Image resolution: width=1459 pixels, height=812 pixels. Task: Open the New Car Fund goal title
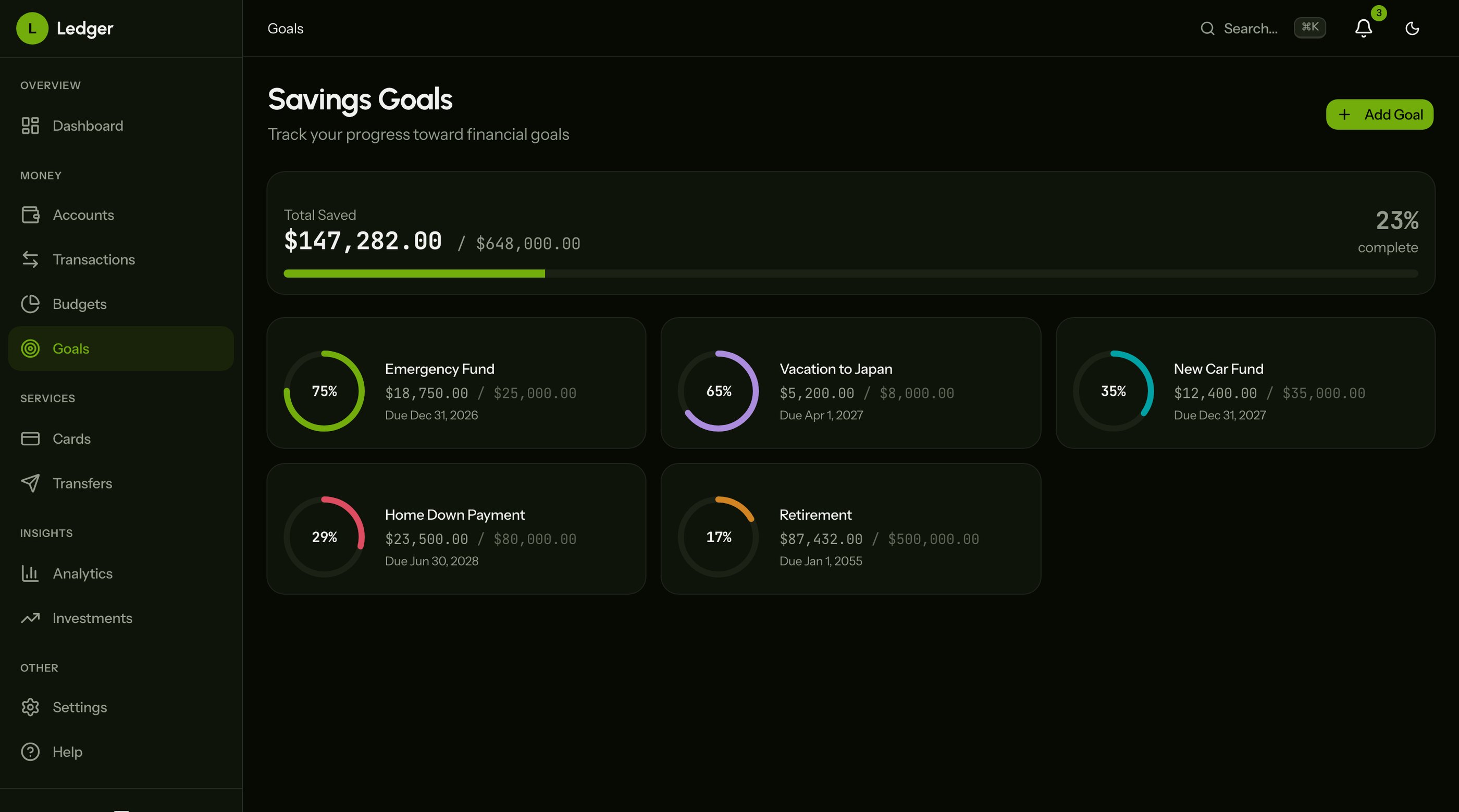[x=1218, y=369]
